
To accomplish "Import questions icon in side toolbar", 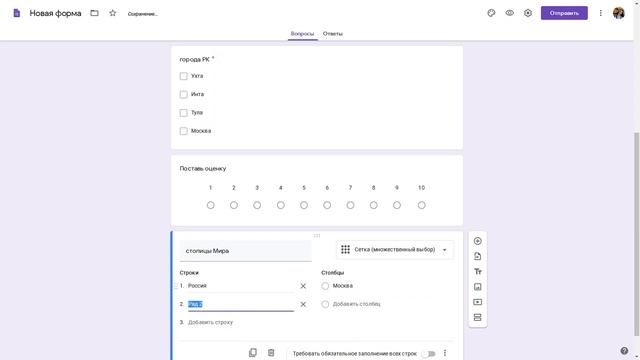I will [478, 256].
